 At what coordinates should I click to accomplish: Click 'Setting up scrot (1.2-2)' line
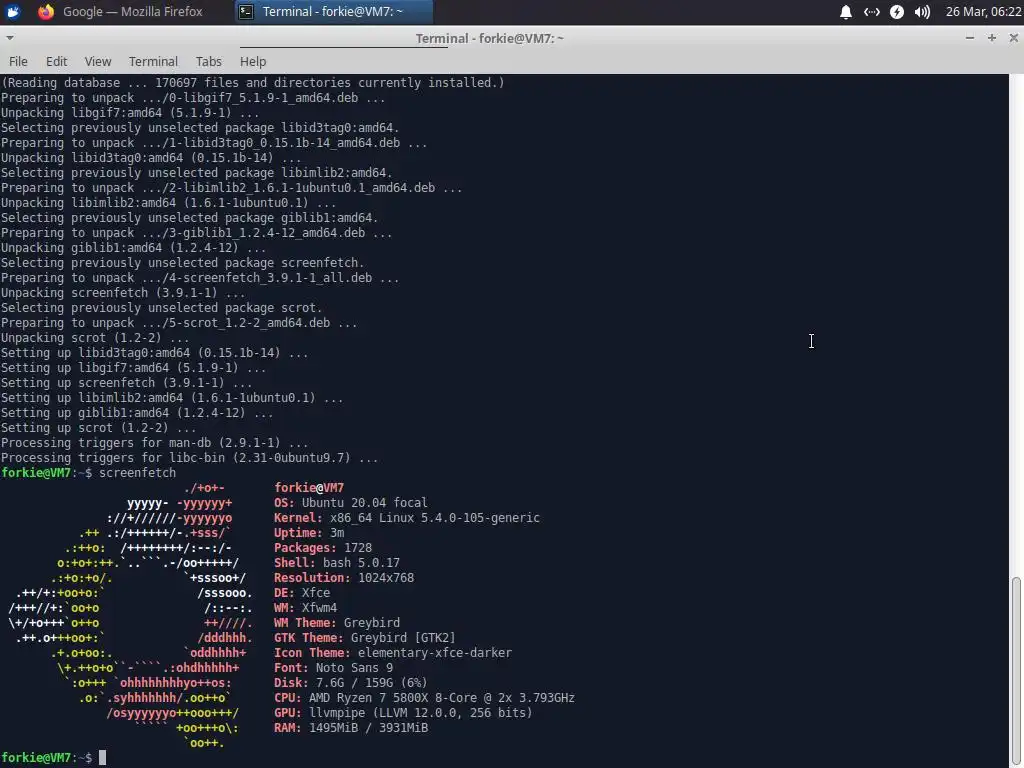pyautogui.click(x=98, y=428)
